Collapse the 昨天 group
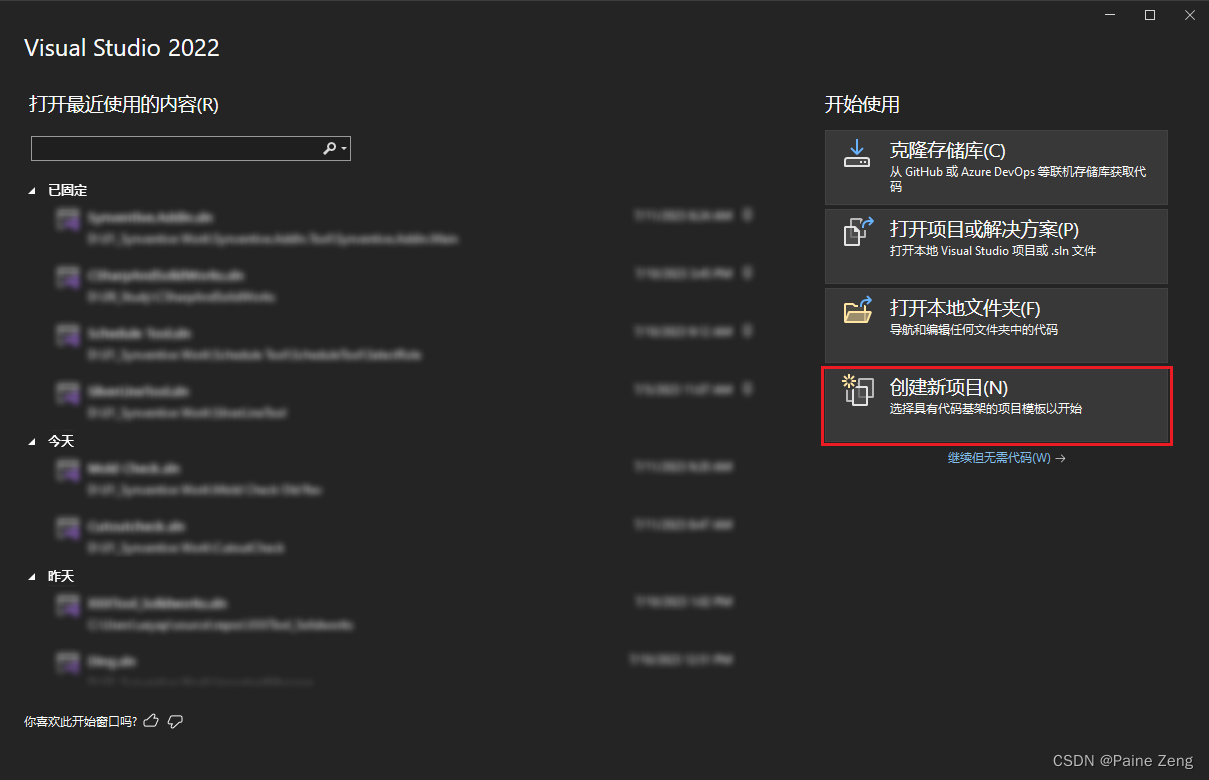The image size is (1209, 780). click(x=33, y=577)
